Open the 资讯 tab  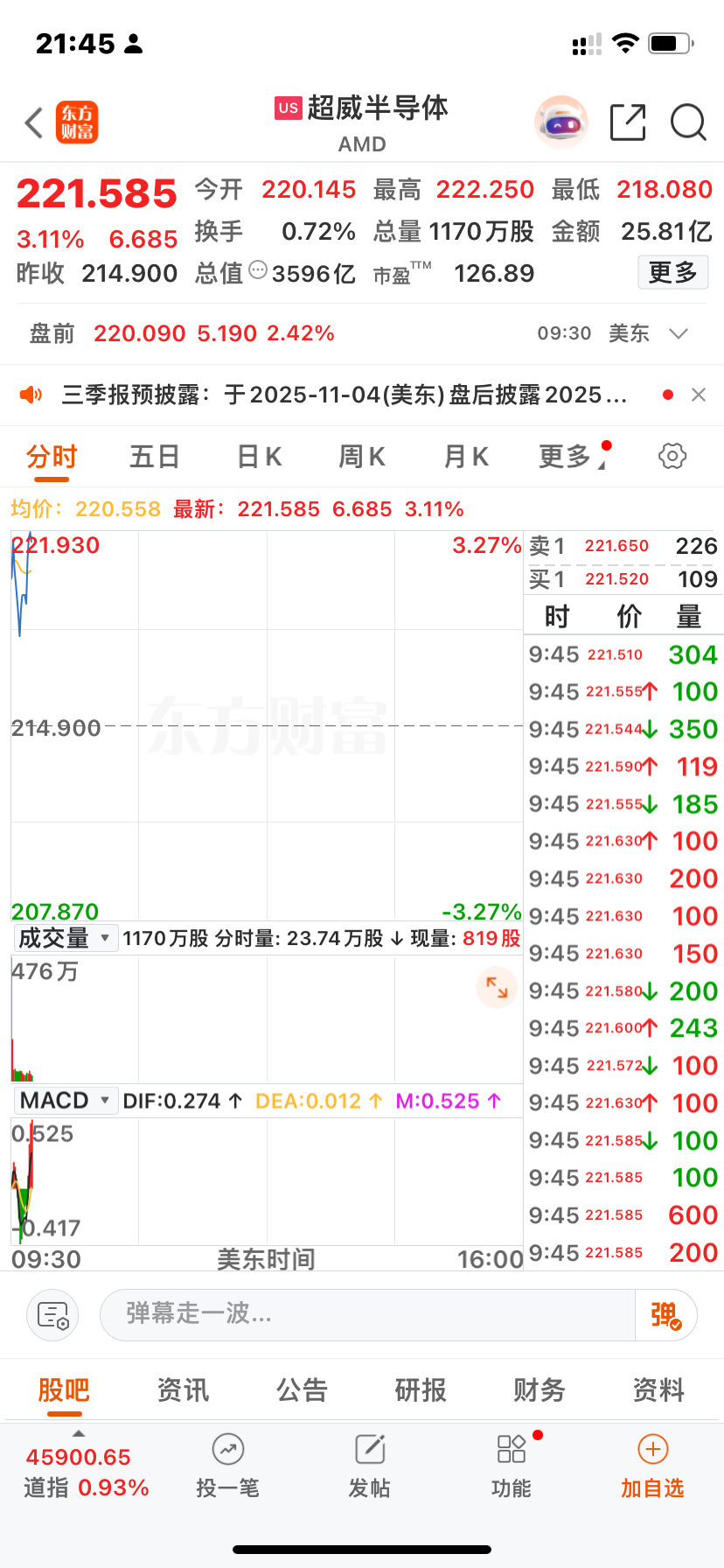pyautogui.click(x=183, y=1389)
